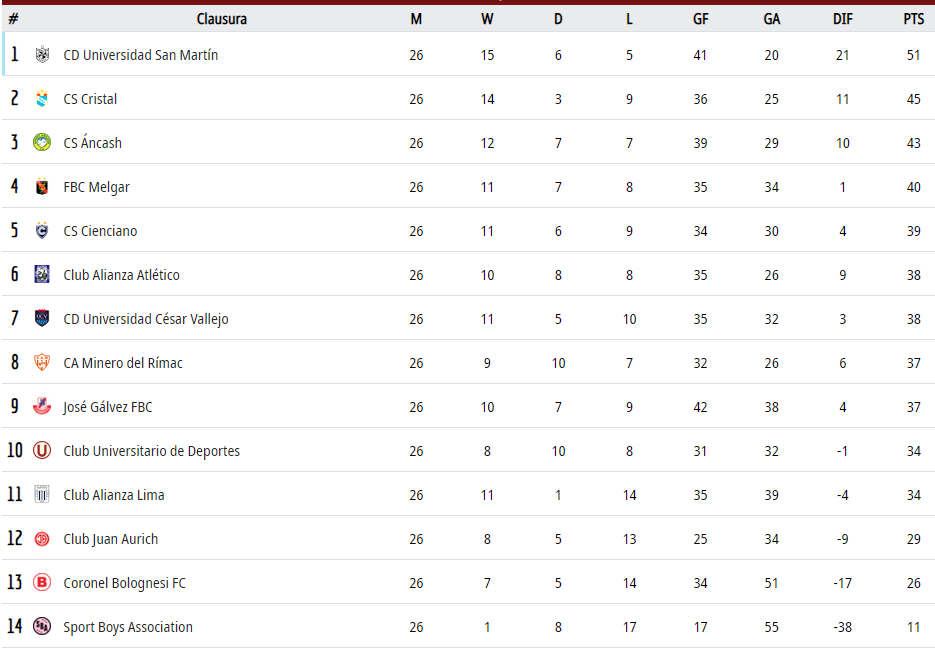935x648 pixels.
Task: Click the CD Universidad San Martín club crest
Action: click(x=42, y=55)
